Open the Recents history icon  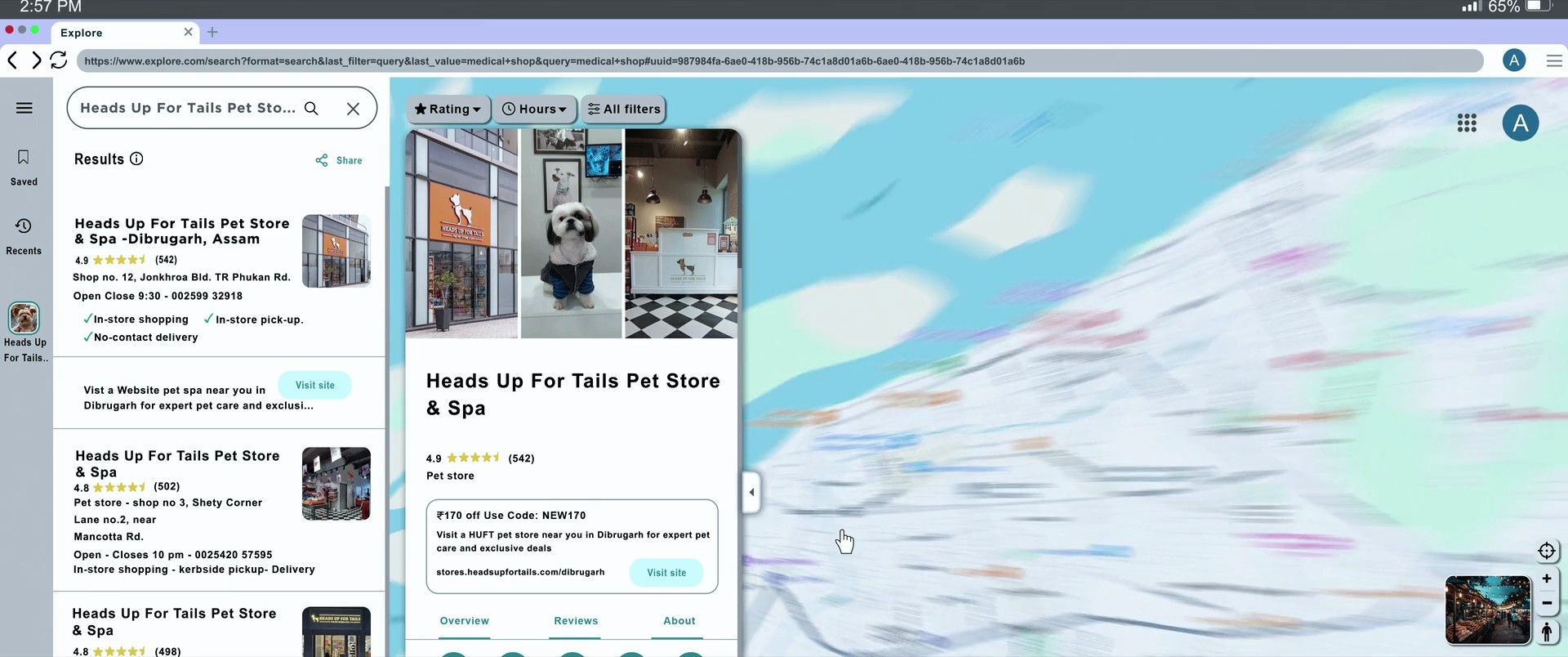click(x=24, y=226)
